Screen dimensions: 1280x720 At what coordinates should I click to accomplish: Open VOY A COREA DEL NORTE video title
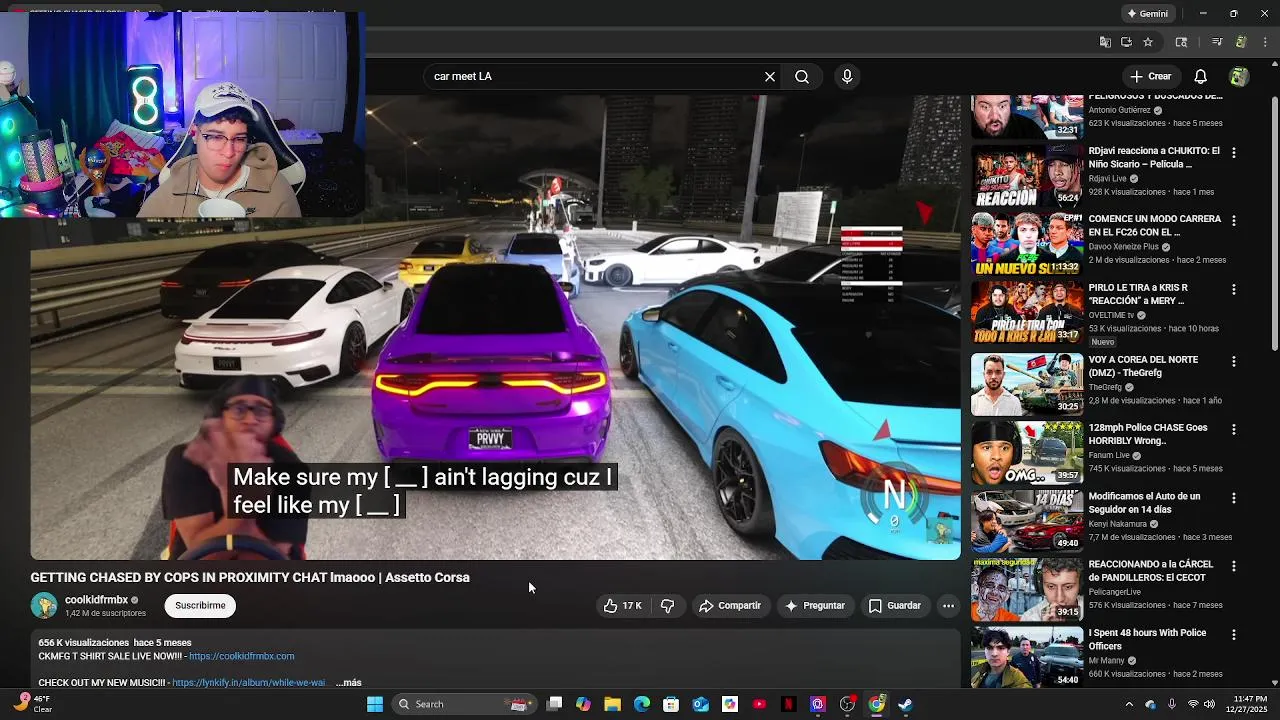point(1143,366)
